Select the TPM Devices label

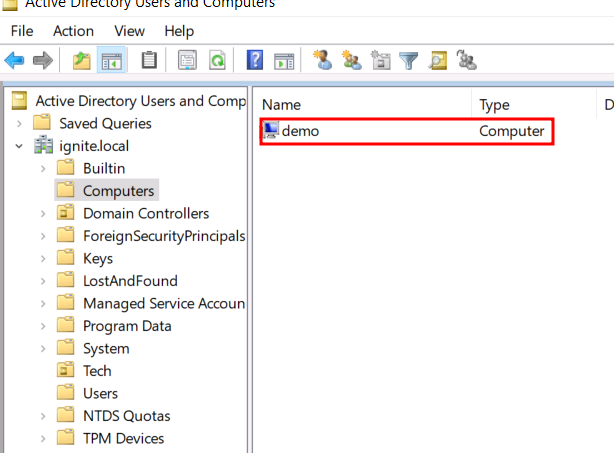[x=123, y=439]
